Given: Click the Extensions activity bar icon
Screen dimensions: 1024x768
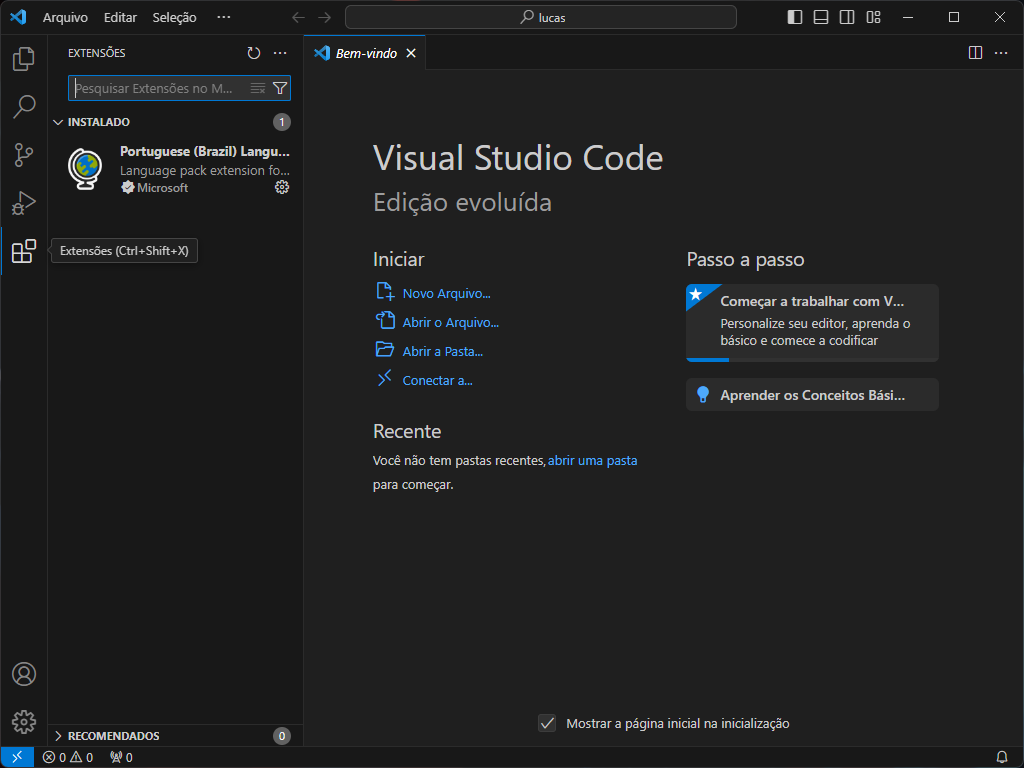Looking at the screenshot, I should [23, 252].
